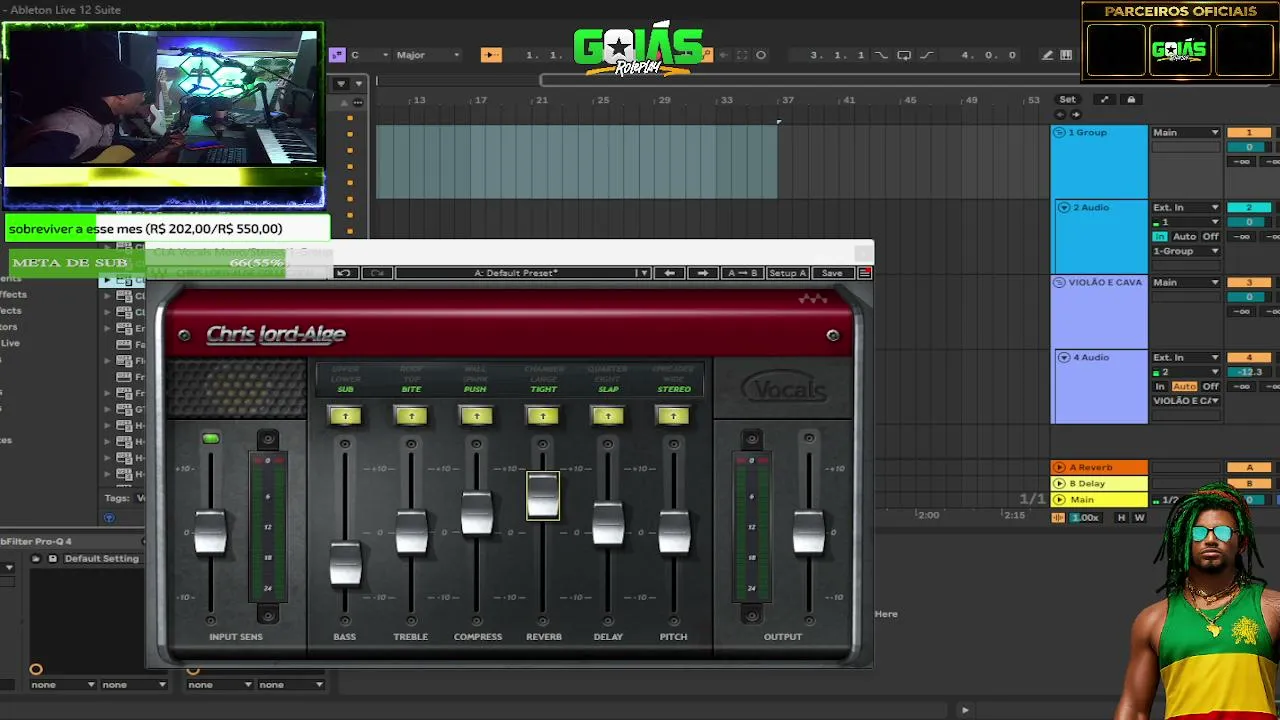Click the undo arrow in the plugin toolbar
Image resolution: width=1280 pixels, height=720 pixels.
click(343, 273)
